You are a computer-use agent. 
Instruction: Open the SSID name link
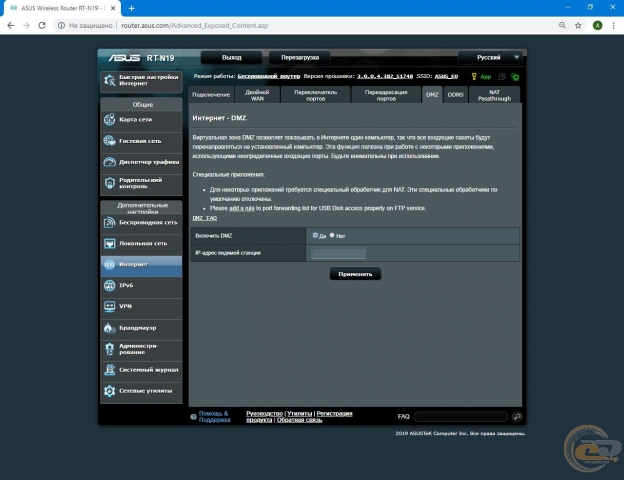click(446, 76)
